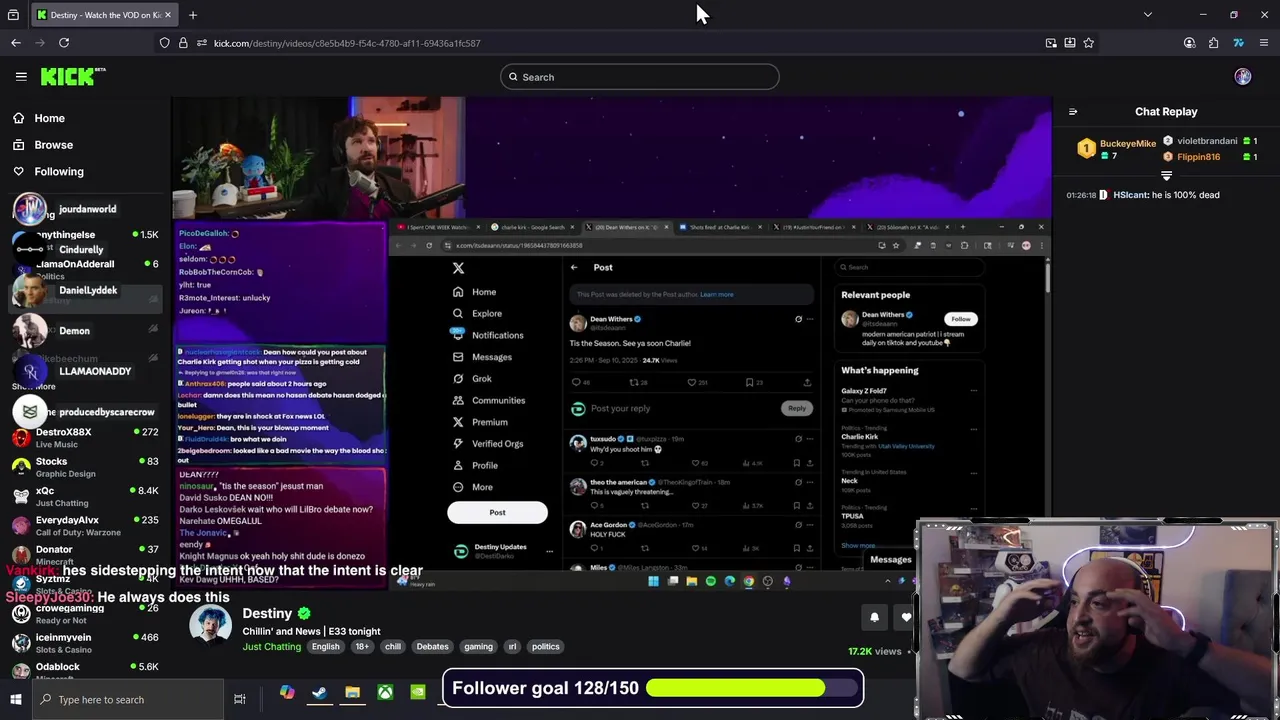Screen dimensions: 1280x720
Task: Expand Show More in following list
Action: point(34,386)
